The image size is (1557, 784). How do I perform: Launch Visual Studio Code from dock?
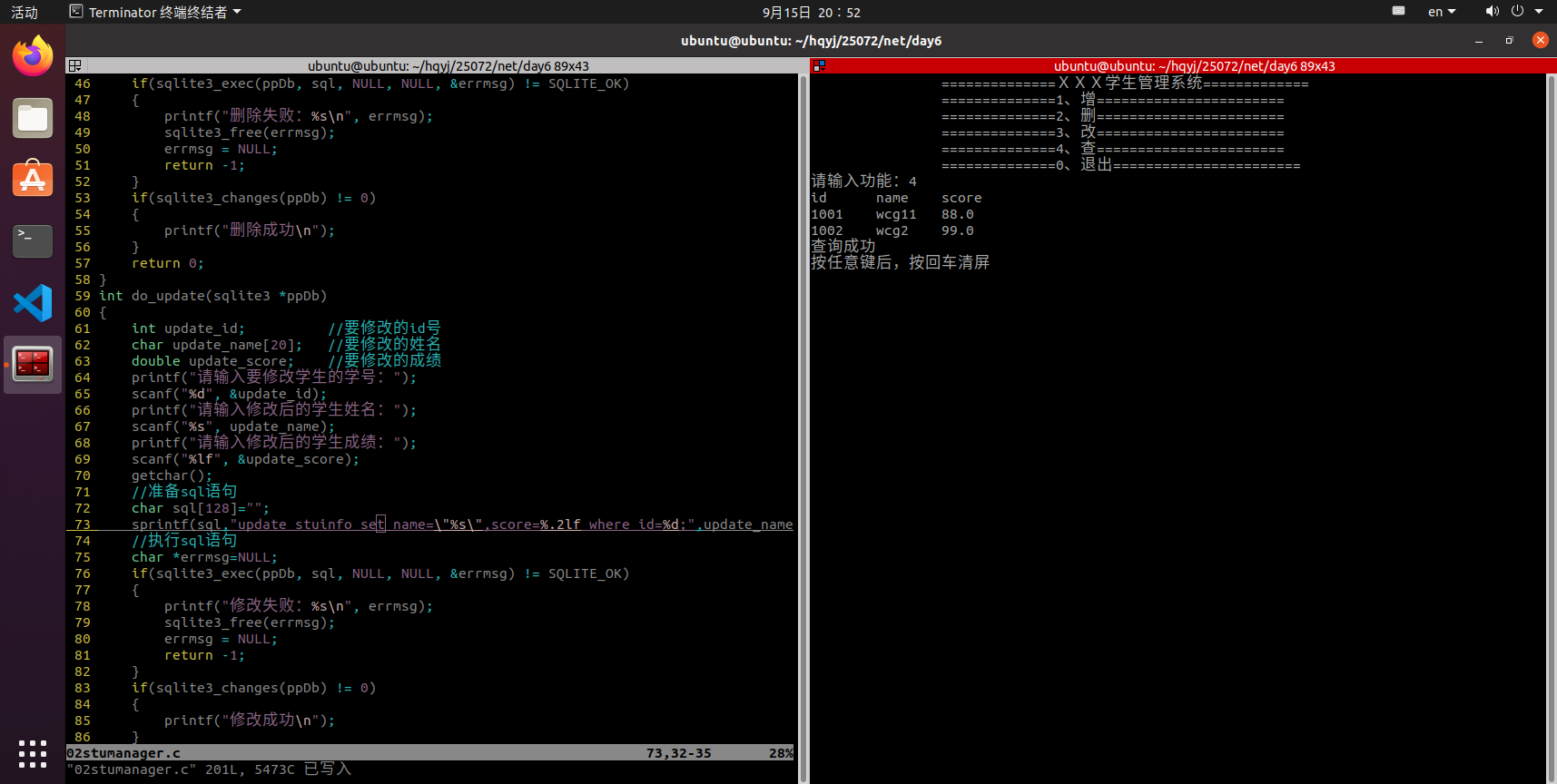(33, 303)
